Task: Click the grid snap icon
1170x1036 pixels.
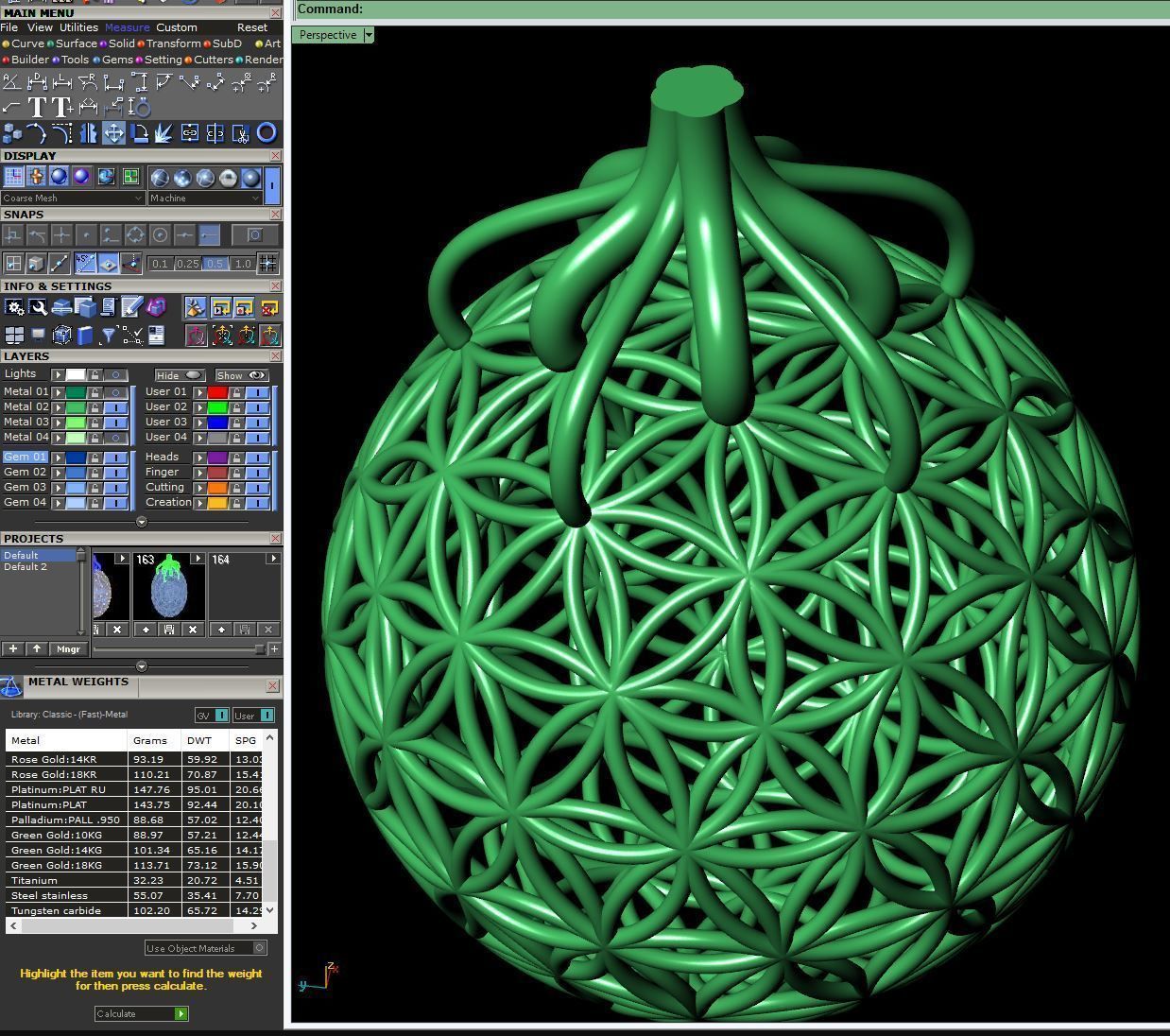Action: click(x=267, y=264)
